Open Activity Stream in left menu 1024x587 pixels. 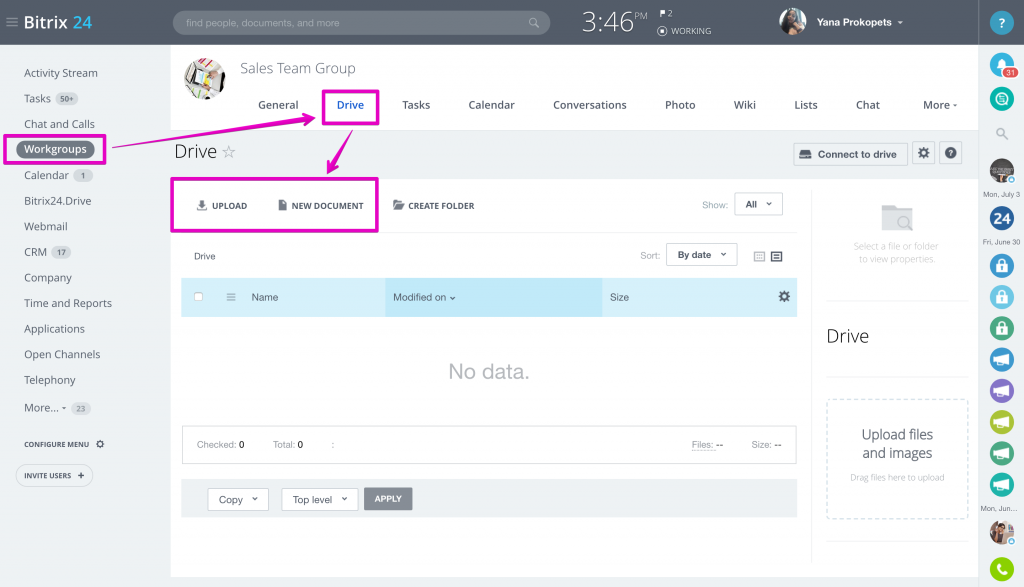pos(61,73)
